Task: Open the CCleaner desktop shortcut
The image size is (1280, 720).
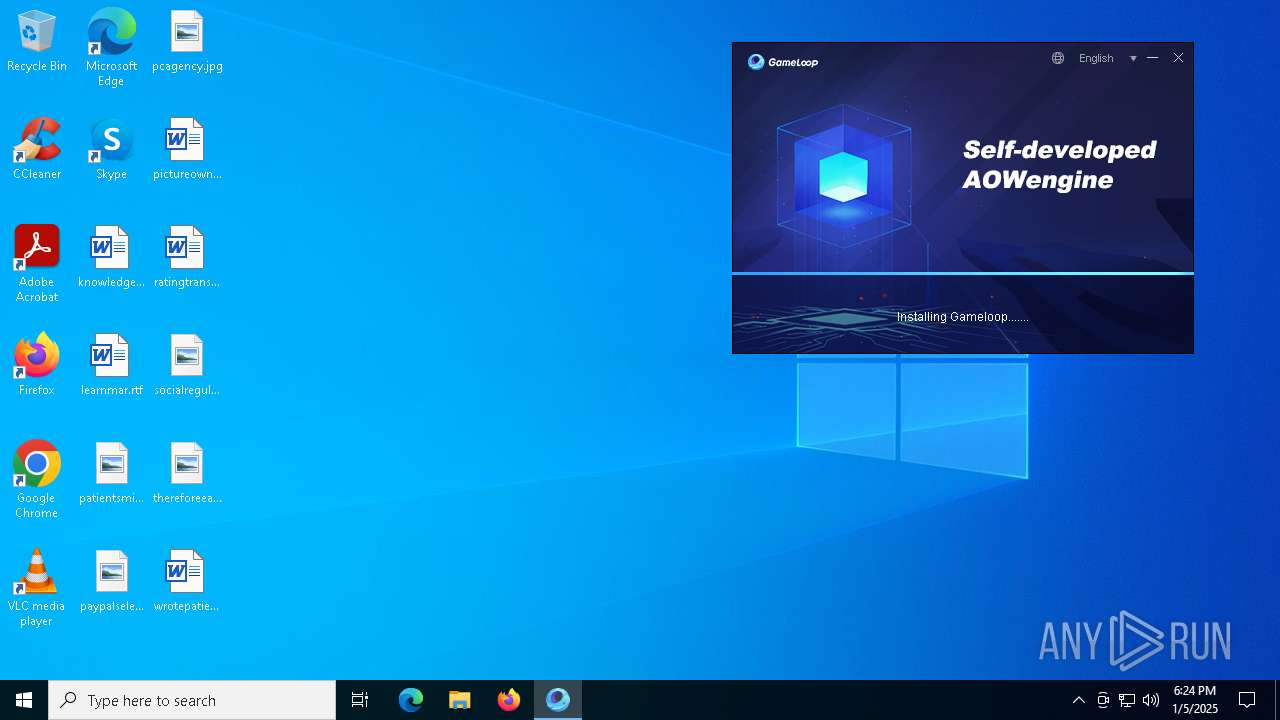Action: (x=37, y=150)
